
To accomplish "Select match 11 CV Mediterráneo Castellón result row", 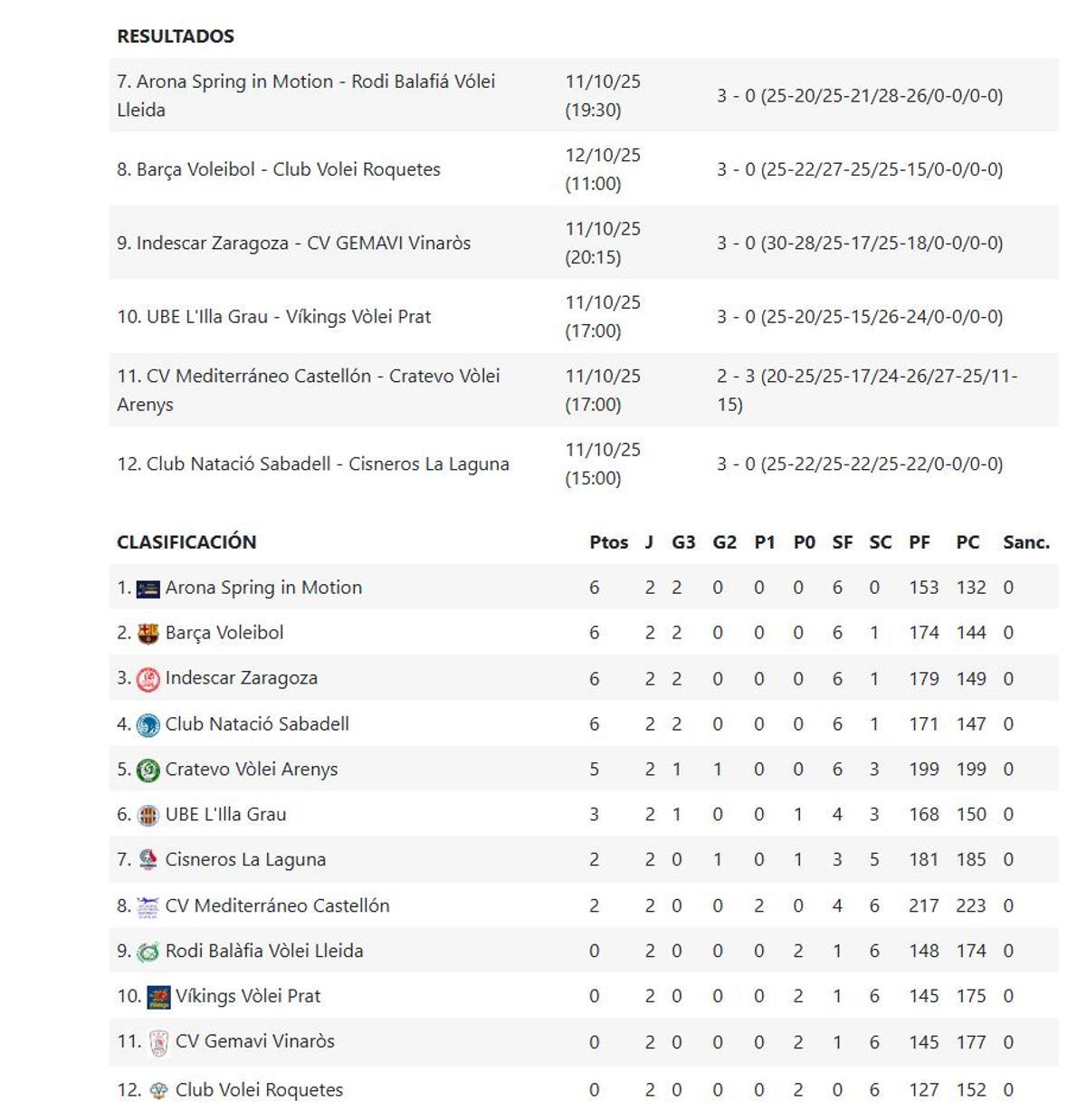I will click(x=308, y=389).
